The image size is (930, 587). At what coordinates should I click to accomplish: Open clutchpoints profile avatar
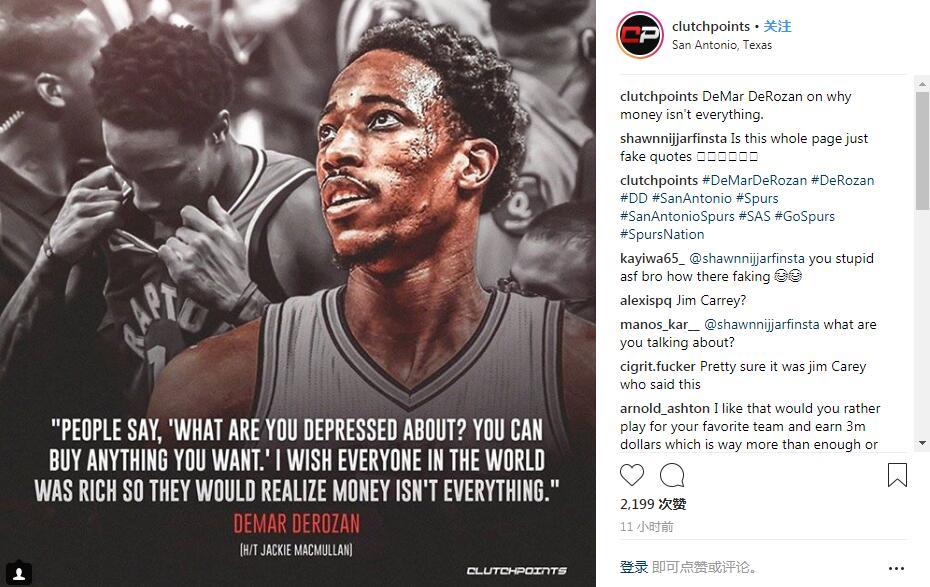coord(640,35)
